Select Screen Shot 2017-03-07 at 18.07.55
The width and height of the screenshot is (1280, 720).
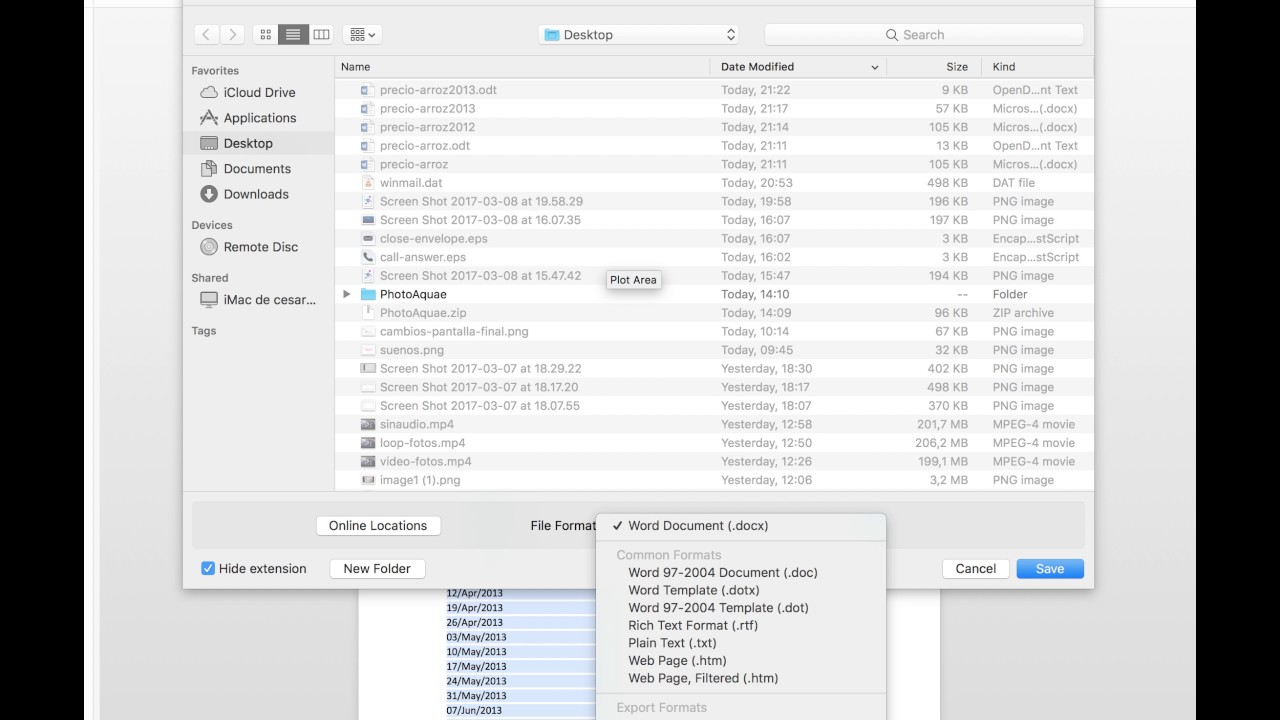(x=714, y=406)
